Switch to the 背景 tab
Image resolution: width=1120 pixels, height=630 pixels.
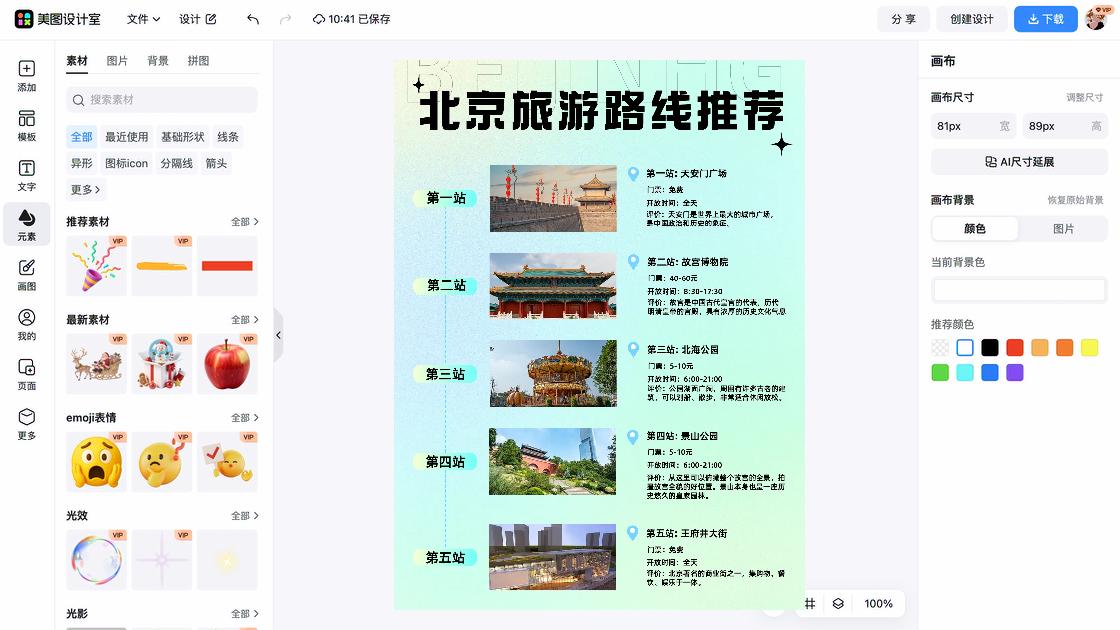pyautogui.click(x=158, y=61)
